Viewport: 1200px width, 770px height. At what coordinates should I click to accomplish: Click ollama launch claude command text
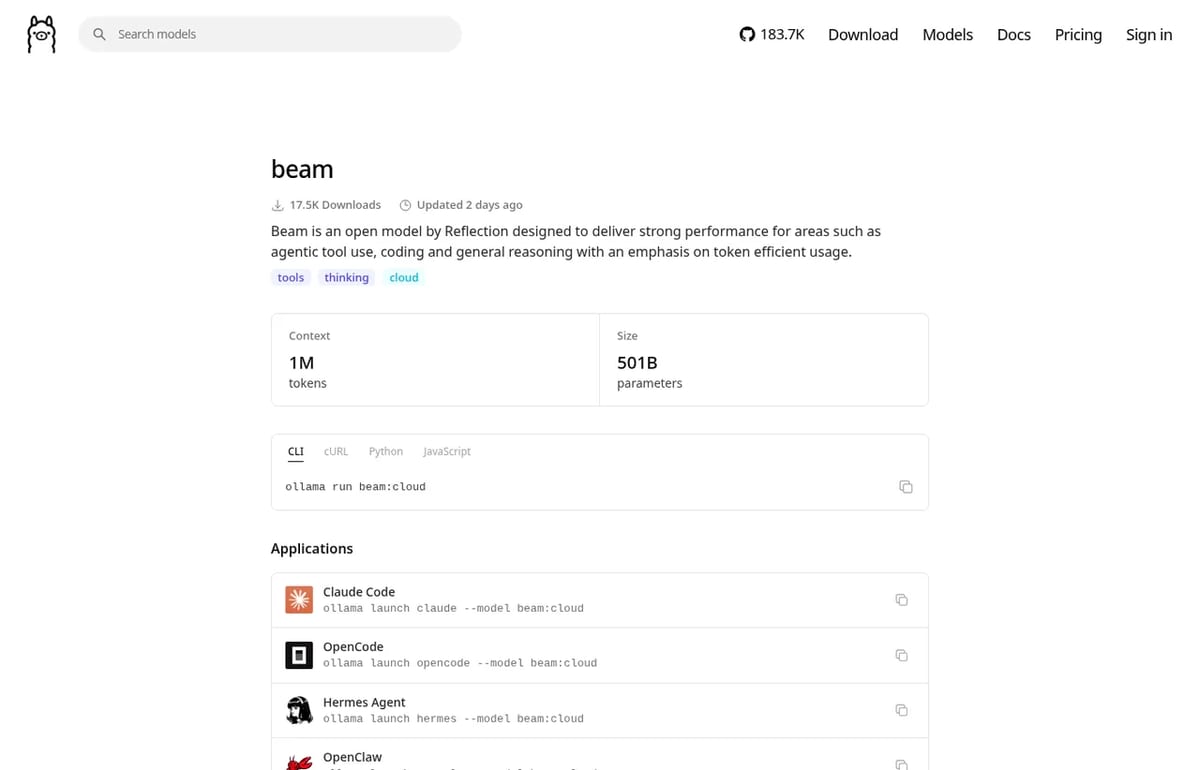(453, 608)
